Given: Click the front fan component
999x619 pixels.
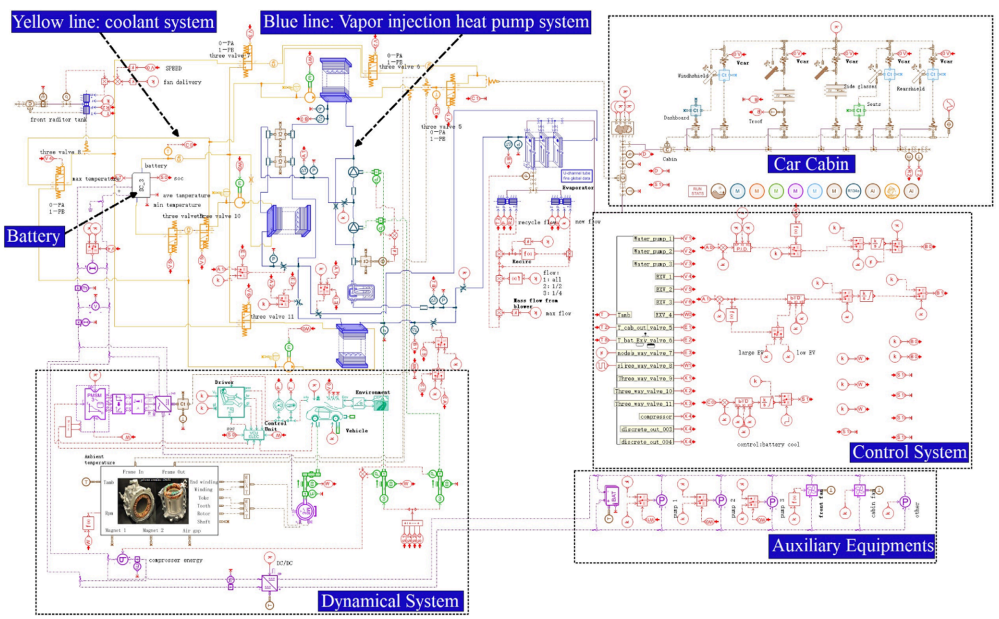Looking at the screenshot, I should coord(812,490).
